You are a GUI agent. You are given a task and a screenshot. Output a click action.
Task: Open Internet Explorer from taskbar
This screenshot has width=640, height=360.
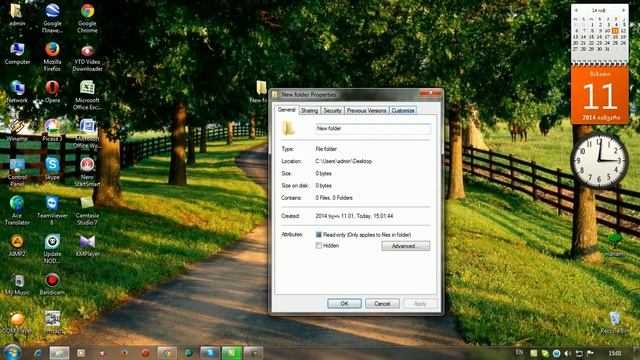(x=38, y=353)
